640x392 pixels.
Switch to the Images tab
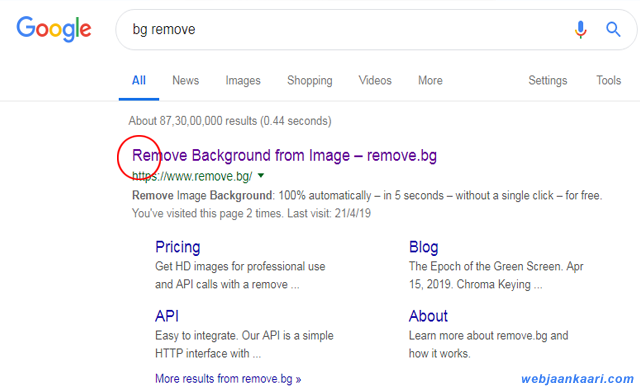click(243, 81)
